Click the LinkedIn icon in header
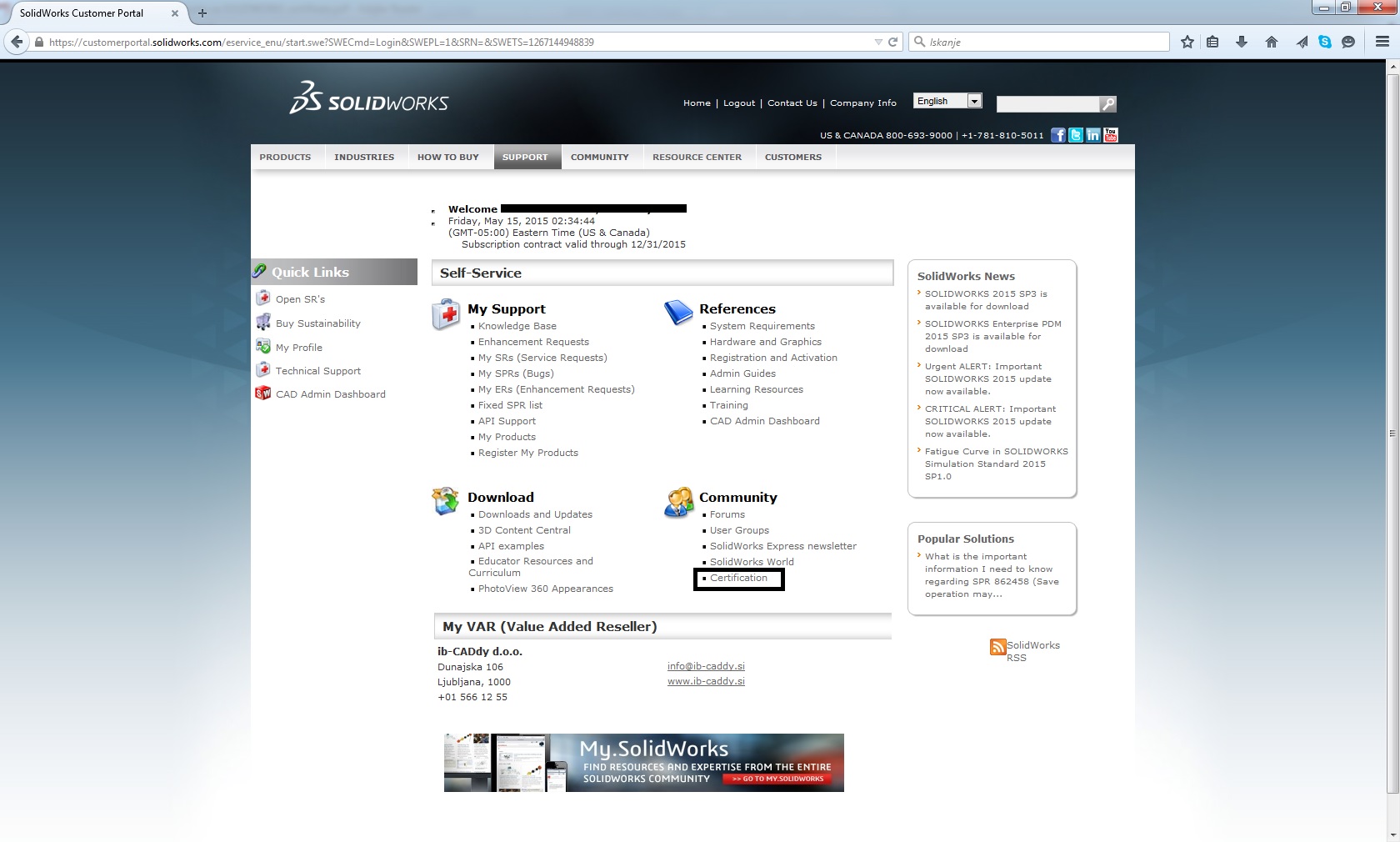This screenshot has height=842, width=1400. click(1093, 135)
